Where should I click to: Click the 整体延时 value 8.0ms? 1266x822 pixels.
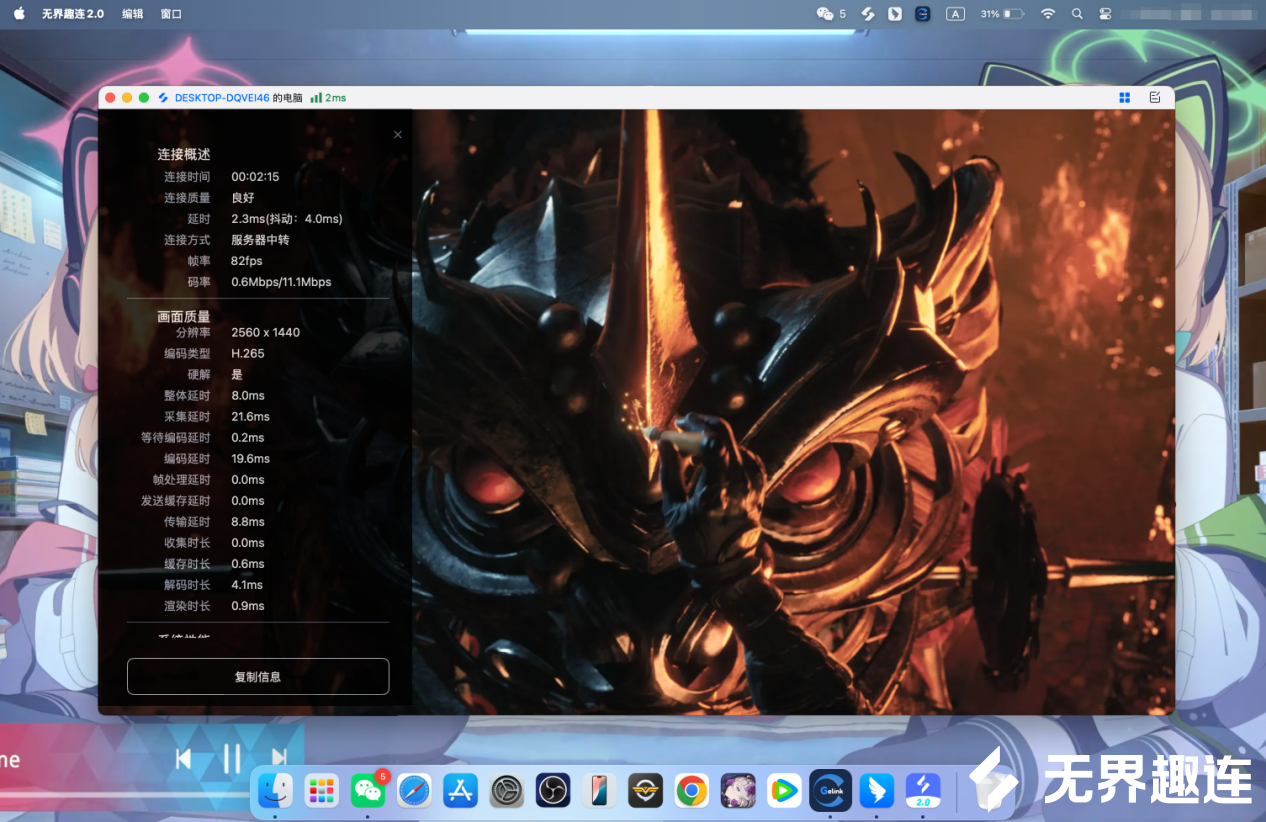pos(248,396)
